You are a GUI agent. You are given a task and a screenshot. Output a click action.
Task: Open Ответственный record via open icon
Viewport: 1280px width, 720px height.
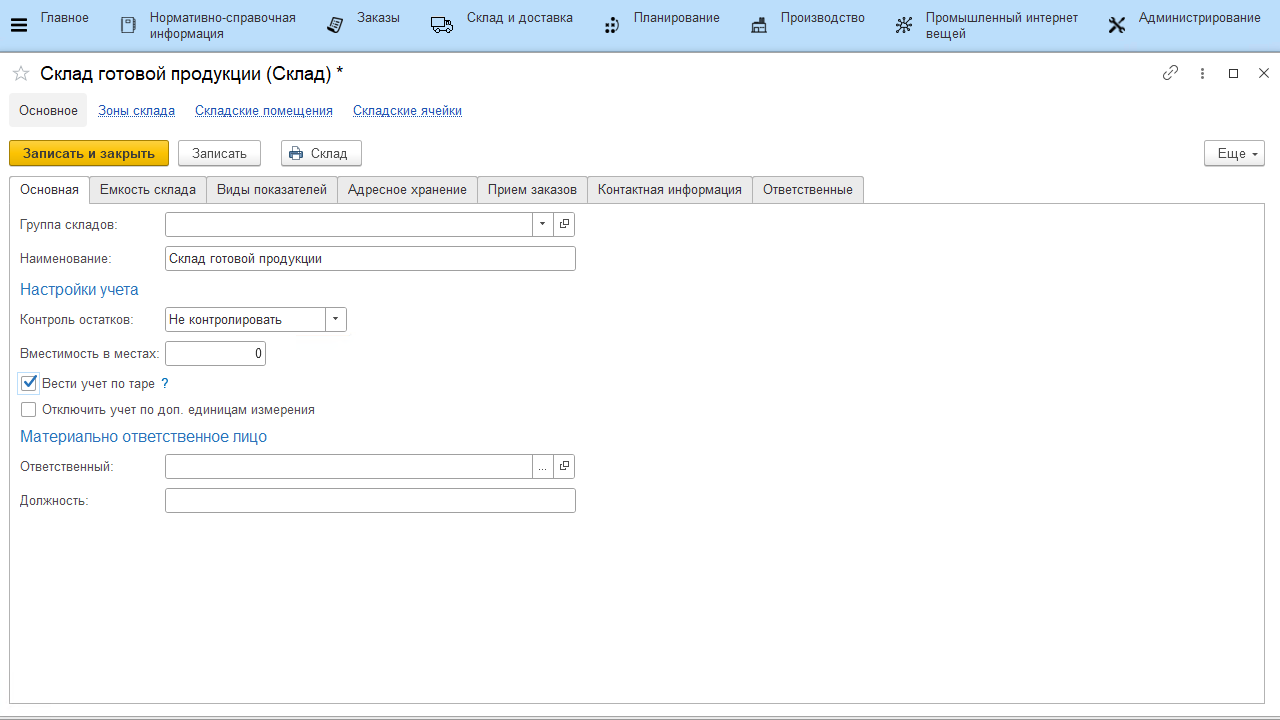pos(564,466)
